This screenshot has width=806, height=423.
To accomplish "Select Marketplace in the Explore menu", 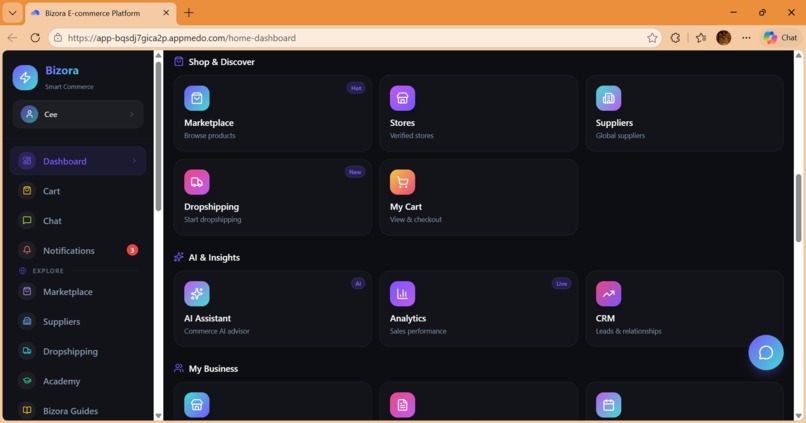I will [x=78, y=291].
